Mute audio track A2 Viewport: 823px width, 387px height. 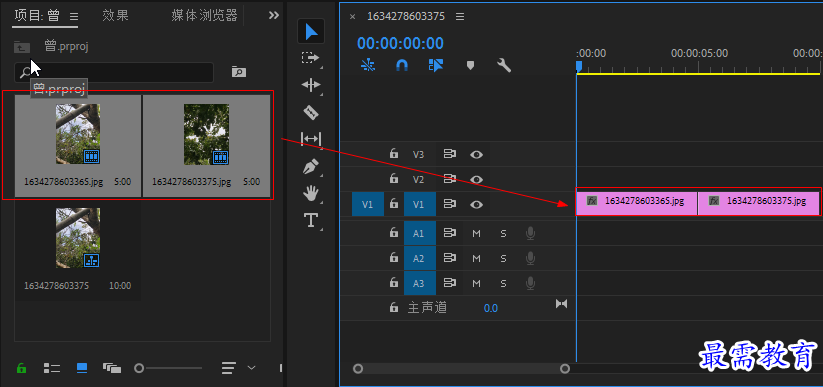pyautogui.click(x=477, y=258)
